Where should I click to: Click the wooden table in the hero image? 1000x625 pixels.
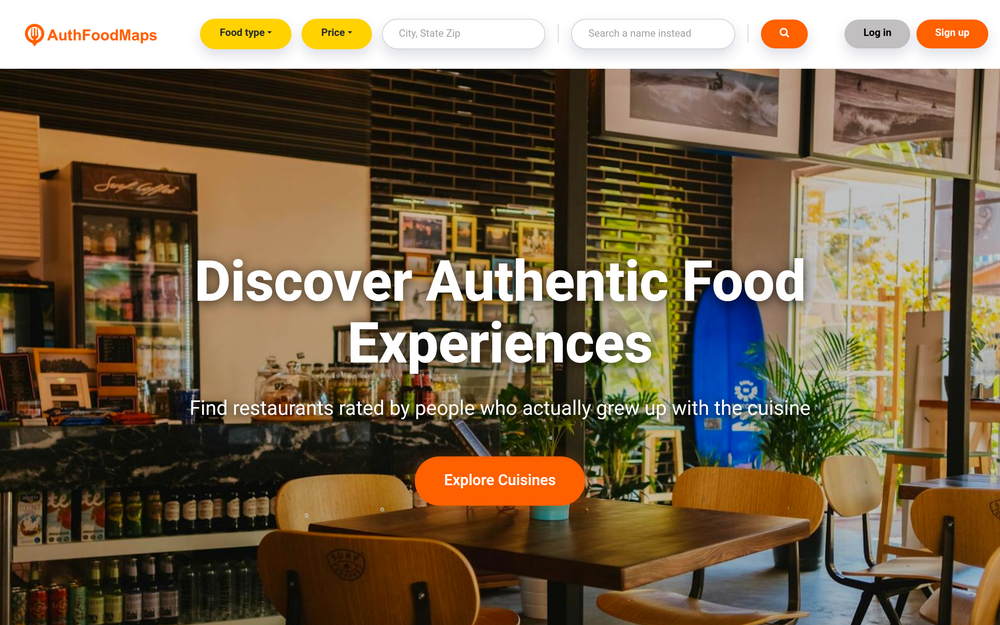pyautogui.click(x=560, y=542)
